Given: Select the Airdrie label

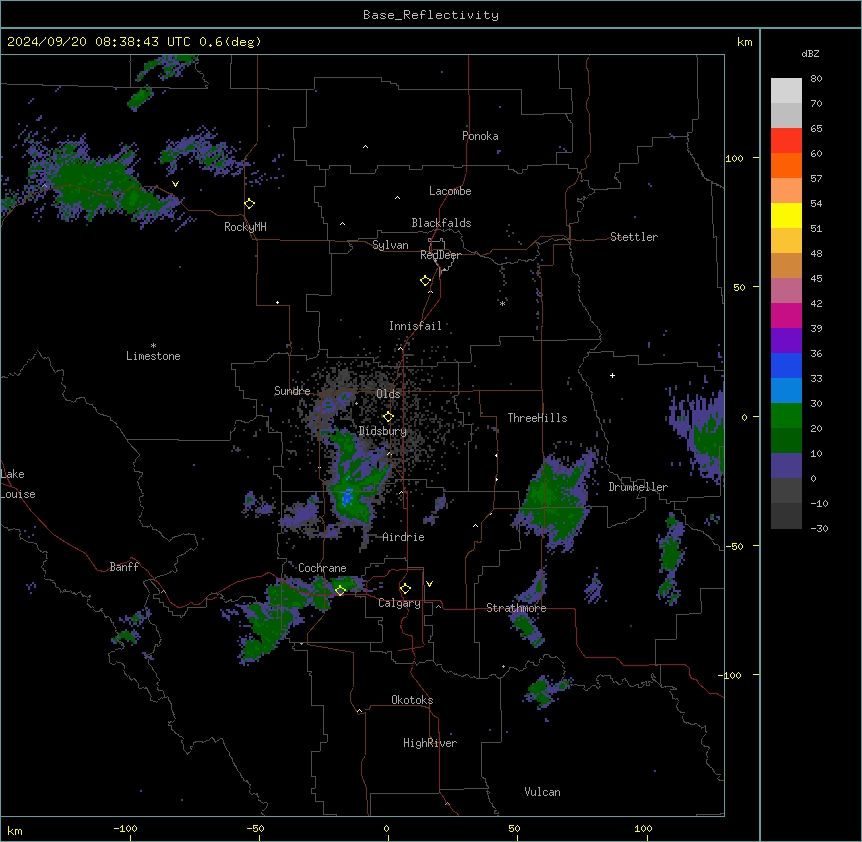Looking at the screenshot, I should [403, 537].
